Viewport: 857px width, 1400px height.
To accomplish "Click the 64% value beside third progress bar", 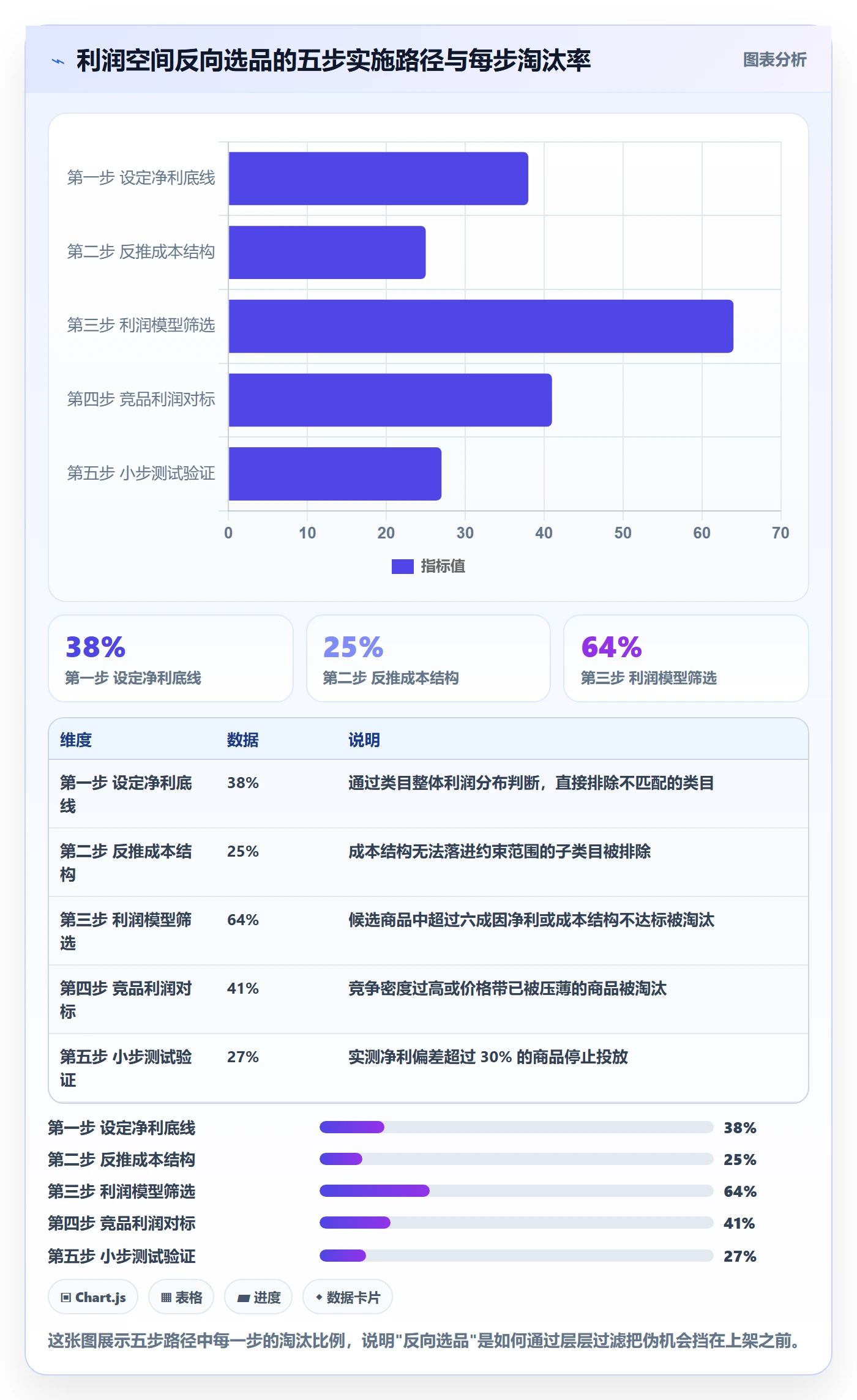I will coord(740,1191).
